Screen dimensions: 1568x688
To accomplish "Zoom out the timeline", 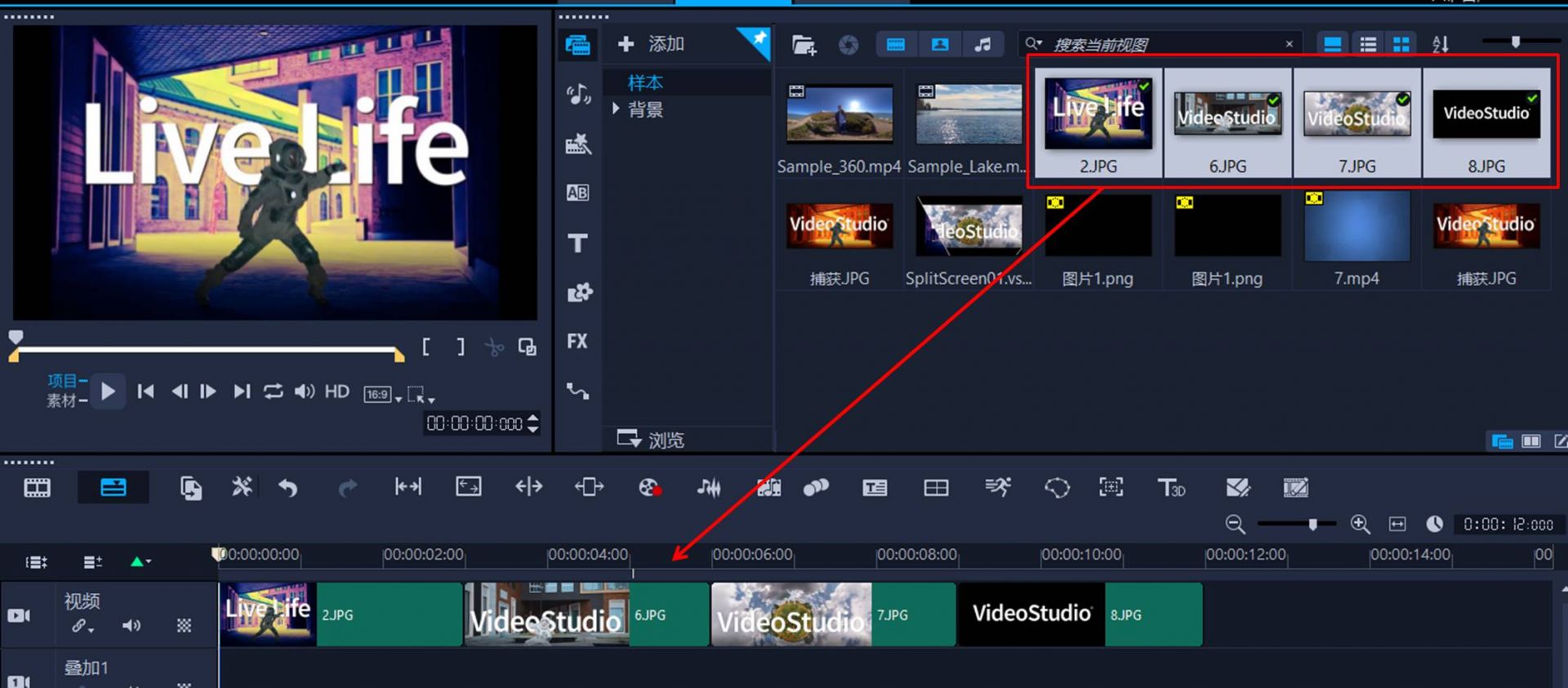I will point(1235,525).
